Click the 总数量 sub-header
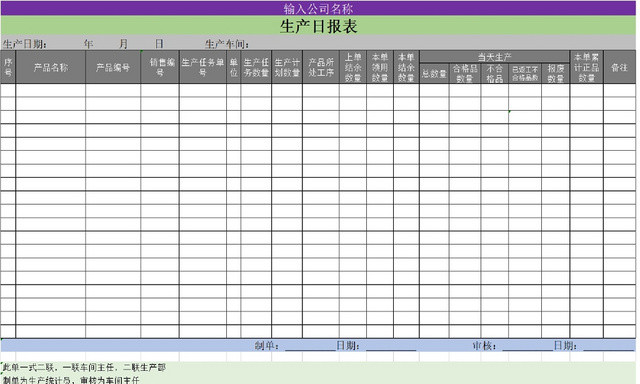This screenshot has height=384, width=640. click(434, 73)
